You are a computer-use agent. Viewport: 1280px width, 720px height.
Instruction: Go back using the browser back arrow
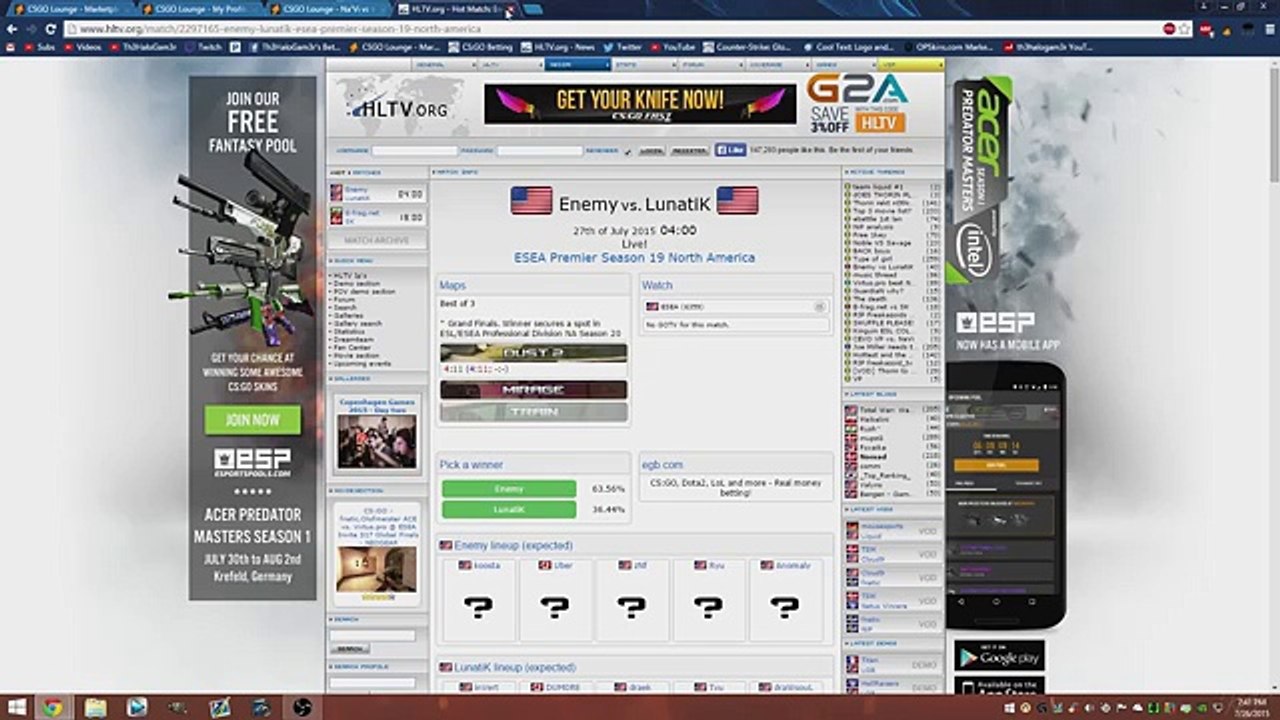pyautogui.click(x=12, y=29)
